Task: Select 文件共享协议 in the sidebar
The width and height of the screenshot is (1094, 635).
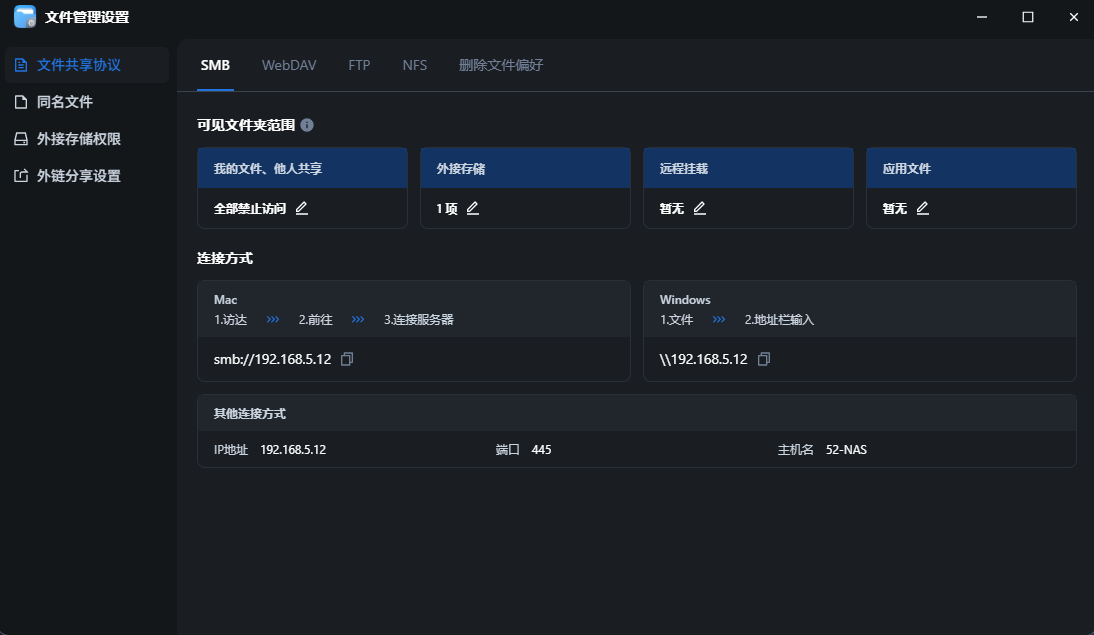Action: coord(79,65)
